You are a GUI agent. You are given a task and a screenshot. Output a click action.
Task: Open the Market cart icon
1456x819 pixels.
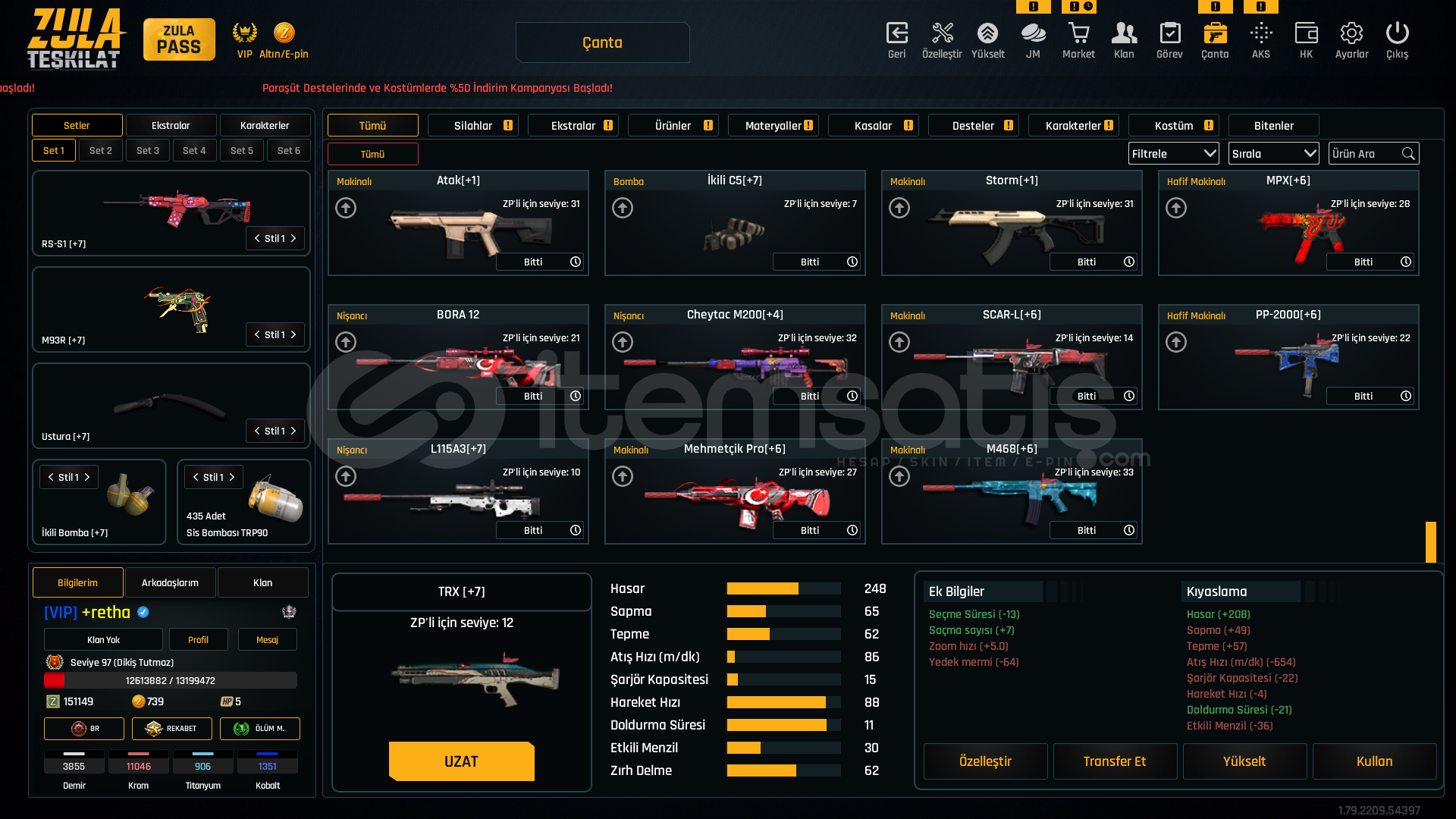coord(1078,34)
